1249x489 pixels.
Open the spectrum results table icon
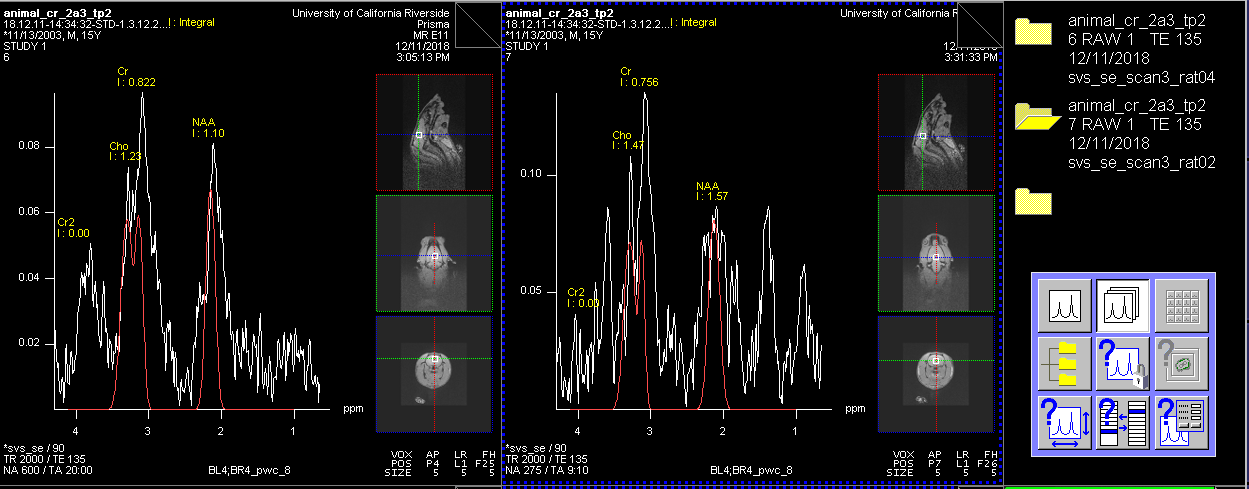tap(1181, 422)
